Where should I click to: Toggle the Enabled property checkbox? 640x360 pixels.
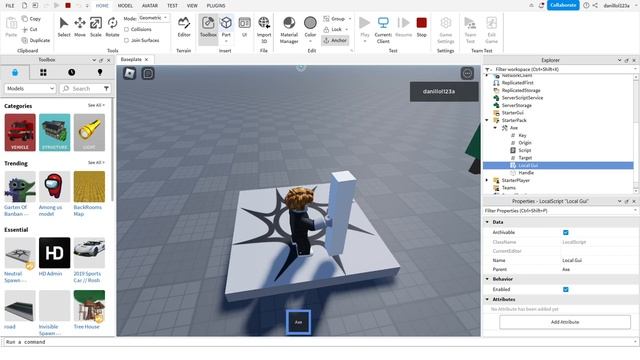pos(566,289)
